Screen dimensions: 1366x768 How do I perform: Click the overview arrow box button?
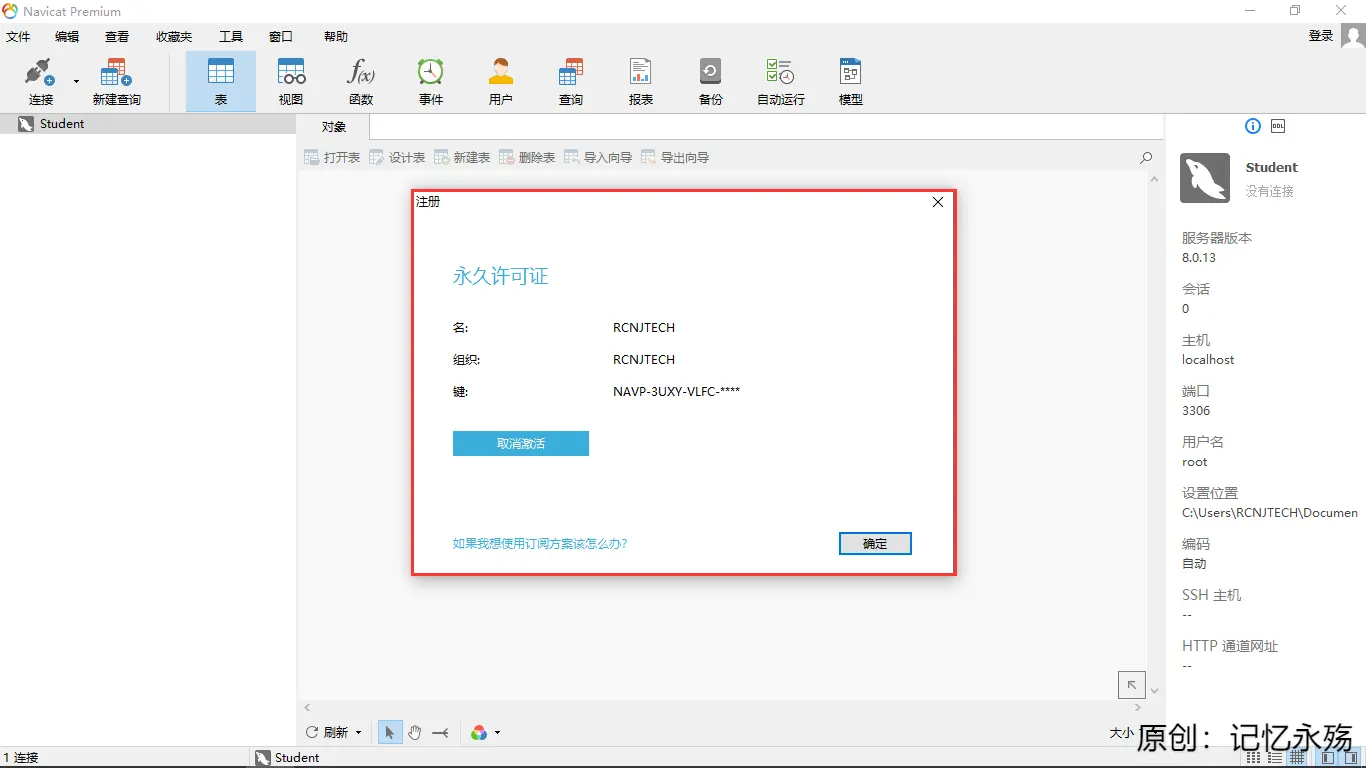tap(1131, 685)
